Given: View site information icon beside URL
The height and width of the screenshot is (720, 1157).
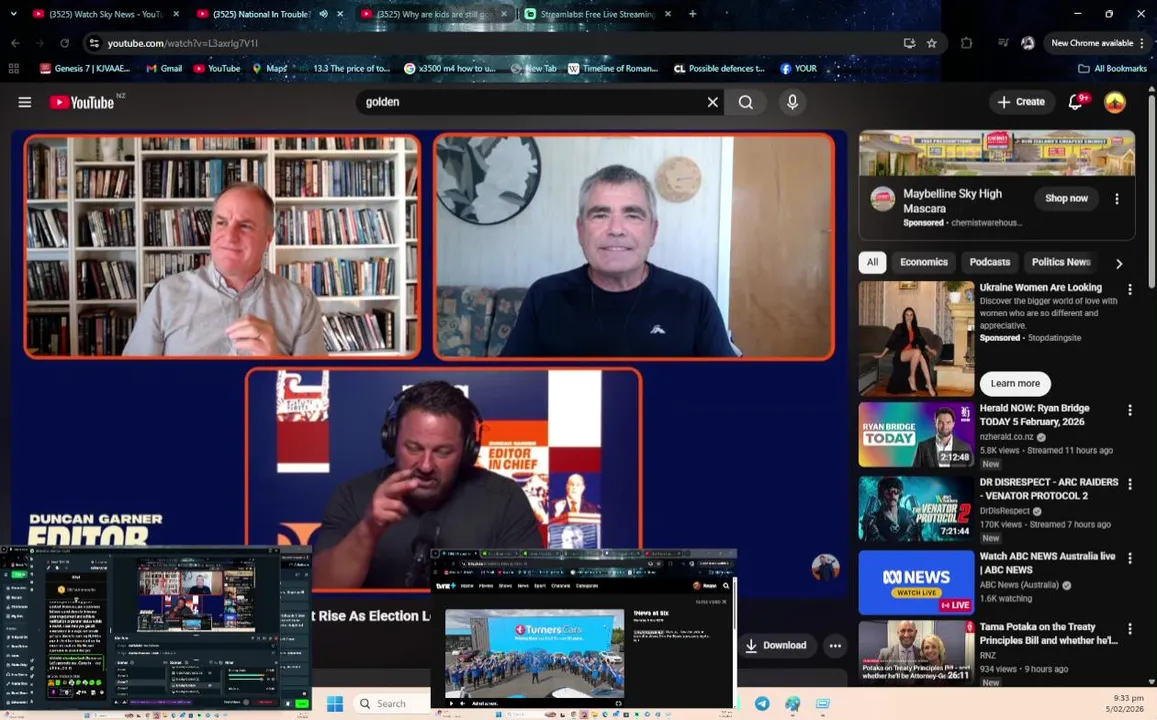Looking at the screenshot, I should coord(94,44).
